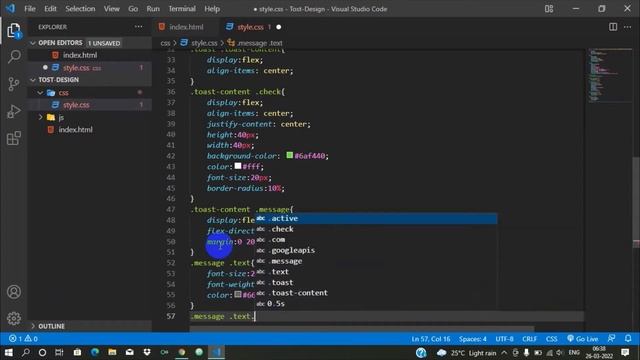
Task: Launch Microsoft Edge from the taskbar
Action: 95,352
